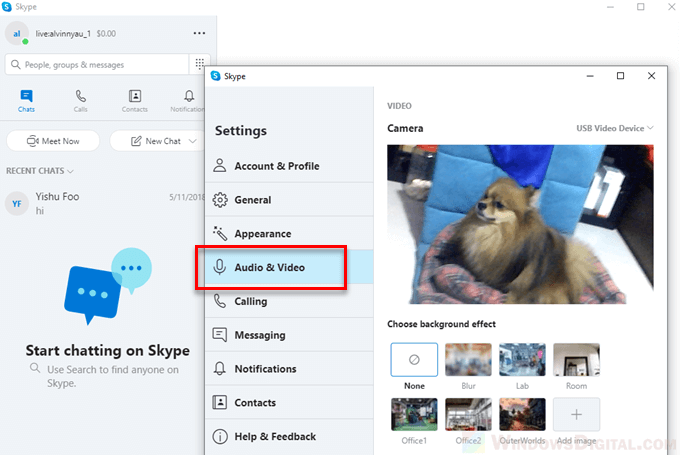Open the Chats tab in Skype
This screenshot has height=455, width=680.
tap(26, 101)
